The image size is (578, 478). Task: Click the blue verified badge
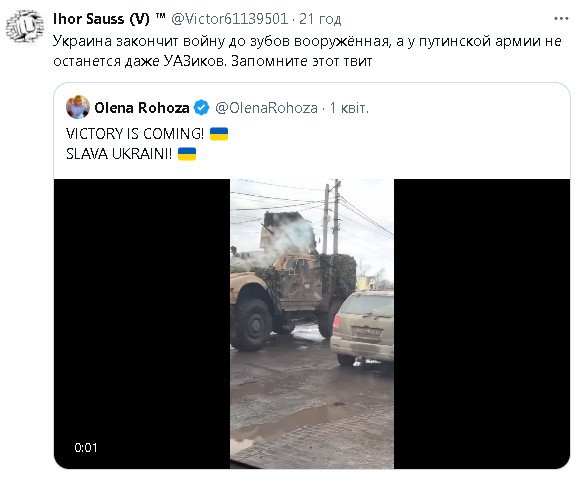tap(201, 108)
